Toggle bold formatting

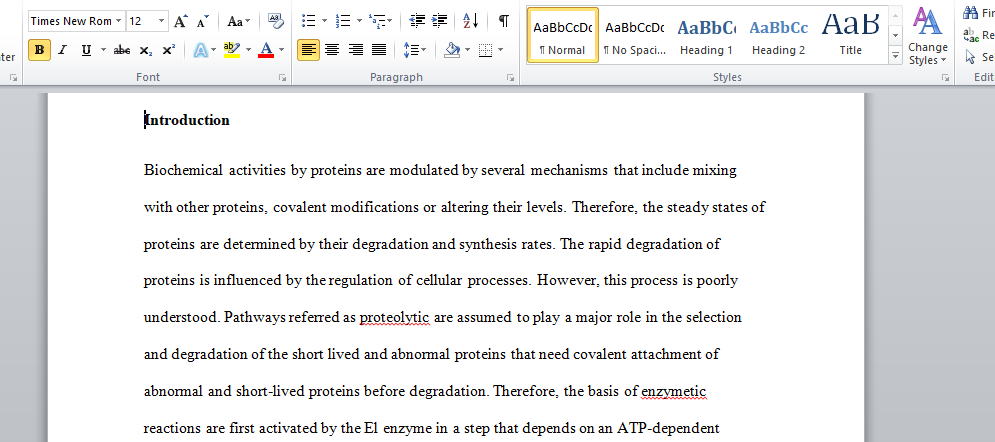click(x=39, y=50)
